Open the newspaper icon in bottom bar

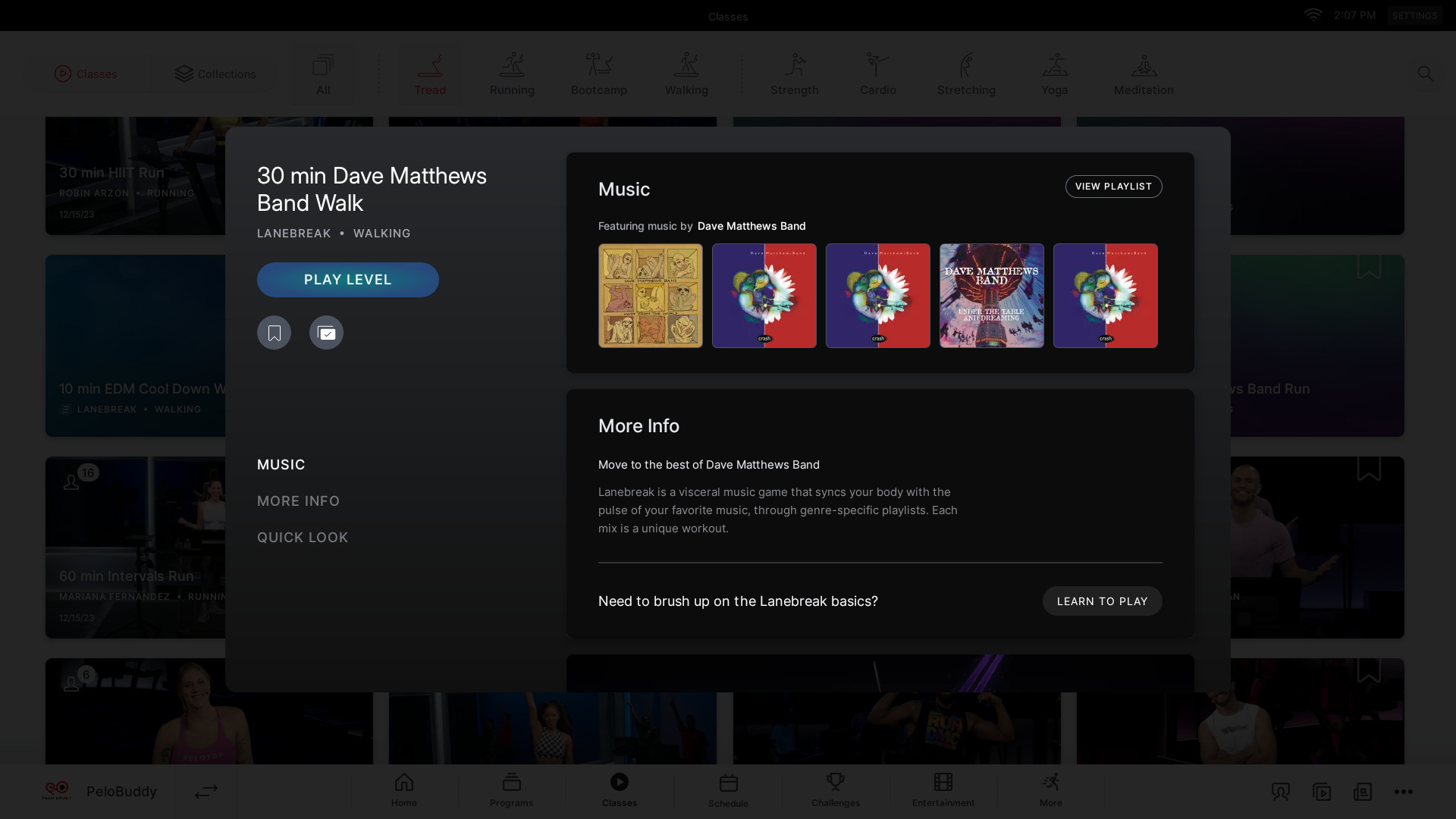1363,792
